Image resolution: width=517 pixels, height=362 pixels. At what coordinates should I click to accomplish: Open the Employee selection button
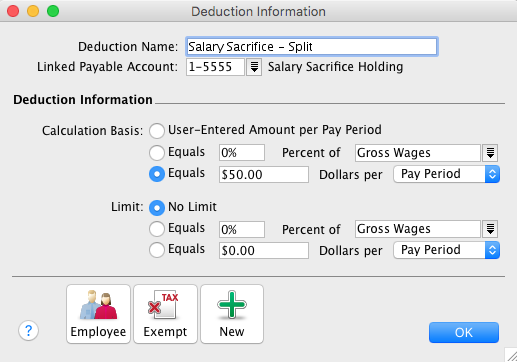coord(98,314)
